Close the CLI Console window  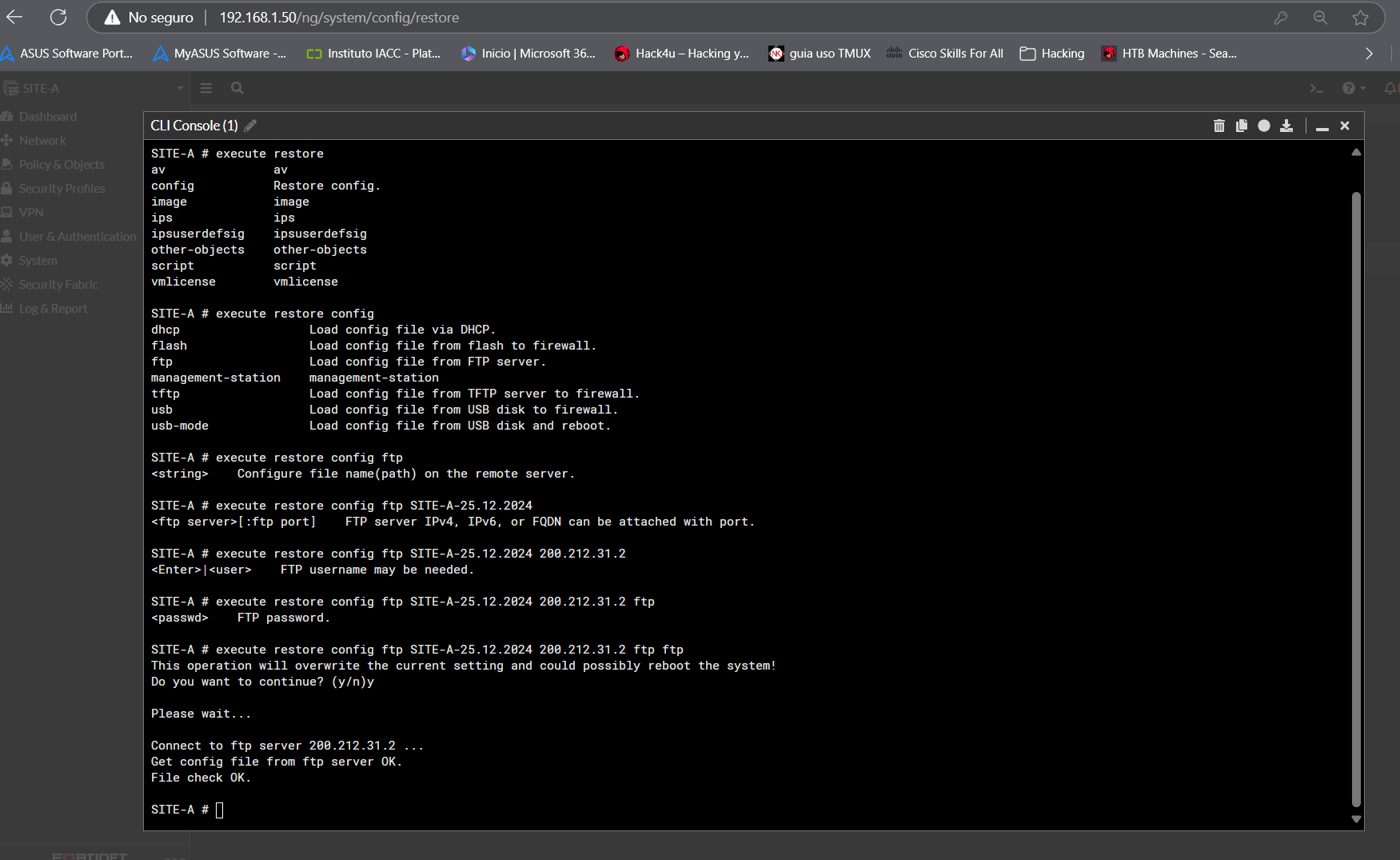[1345, 126]
